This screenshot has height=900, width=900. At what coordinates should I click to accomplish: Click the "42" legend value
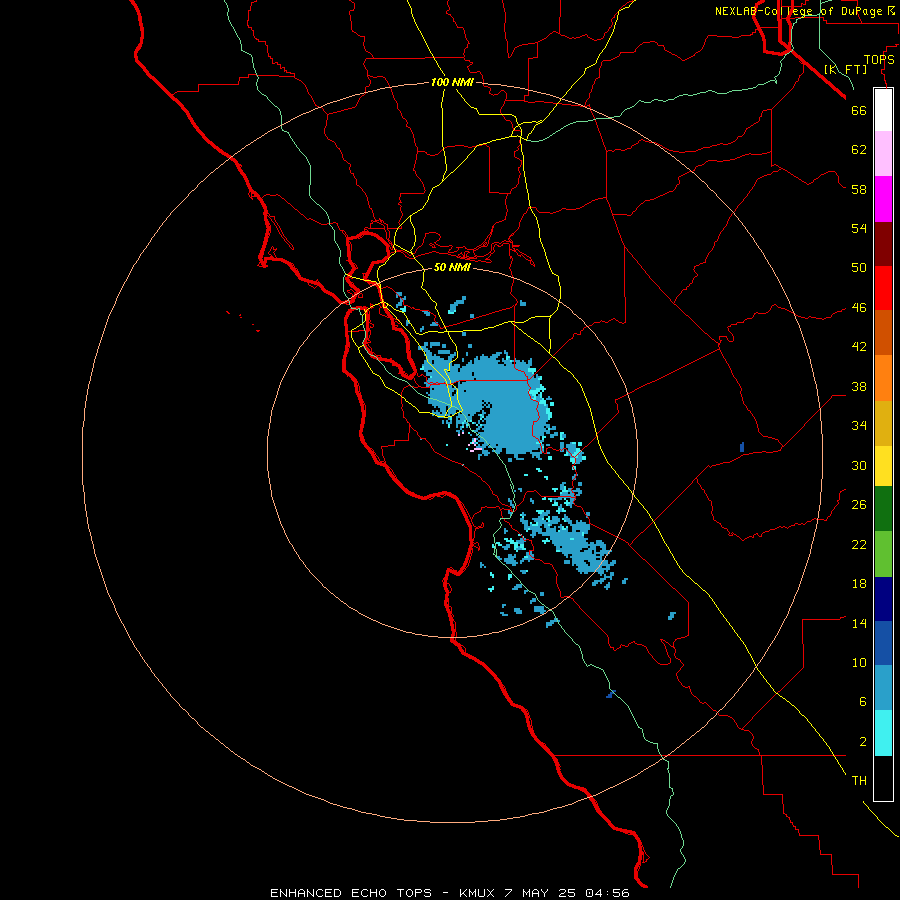859,347
